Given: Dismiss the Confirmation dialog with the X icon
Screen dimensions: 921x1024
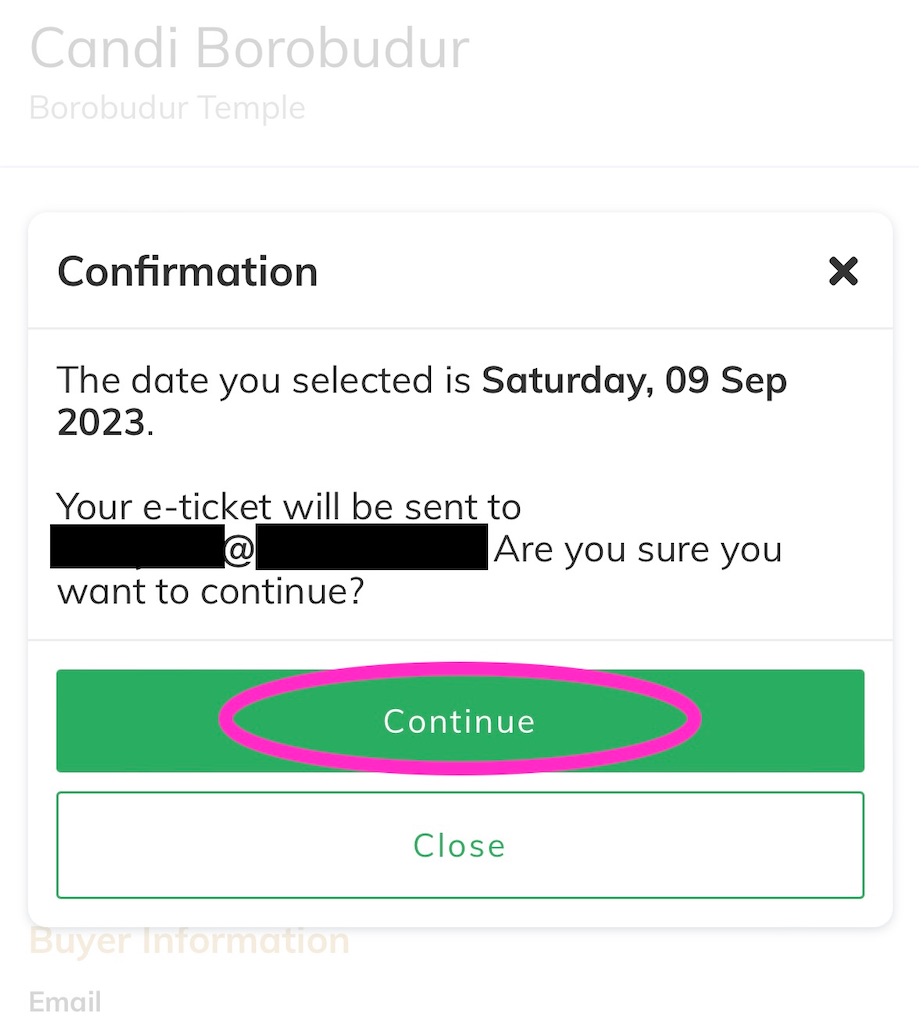Looking at the screenshot, I should [843, 271].
